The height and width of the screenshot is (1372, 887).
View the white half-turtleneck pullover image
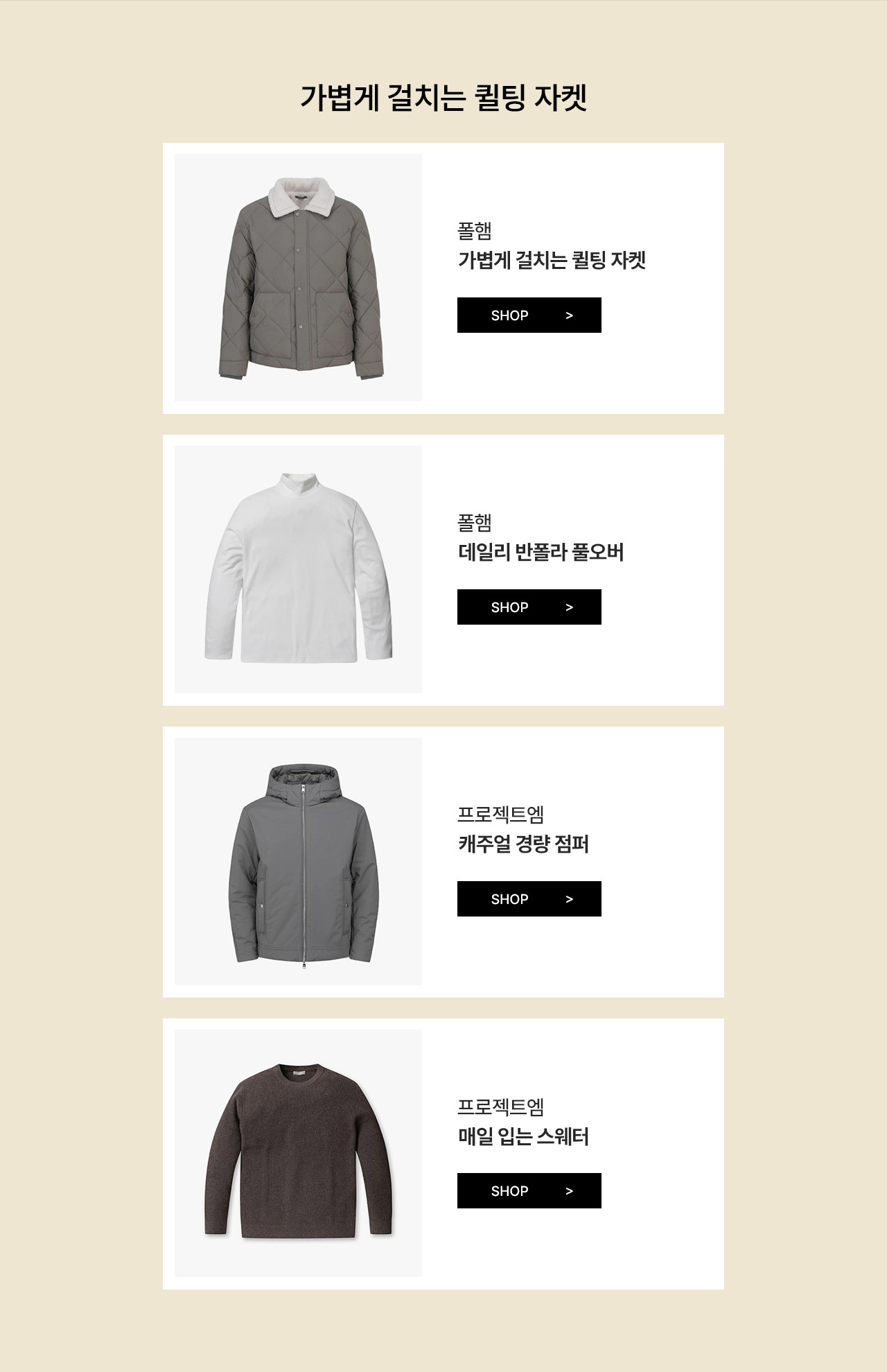298,569
